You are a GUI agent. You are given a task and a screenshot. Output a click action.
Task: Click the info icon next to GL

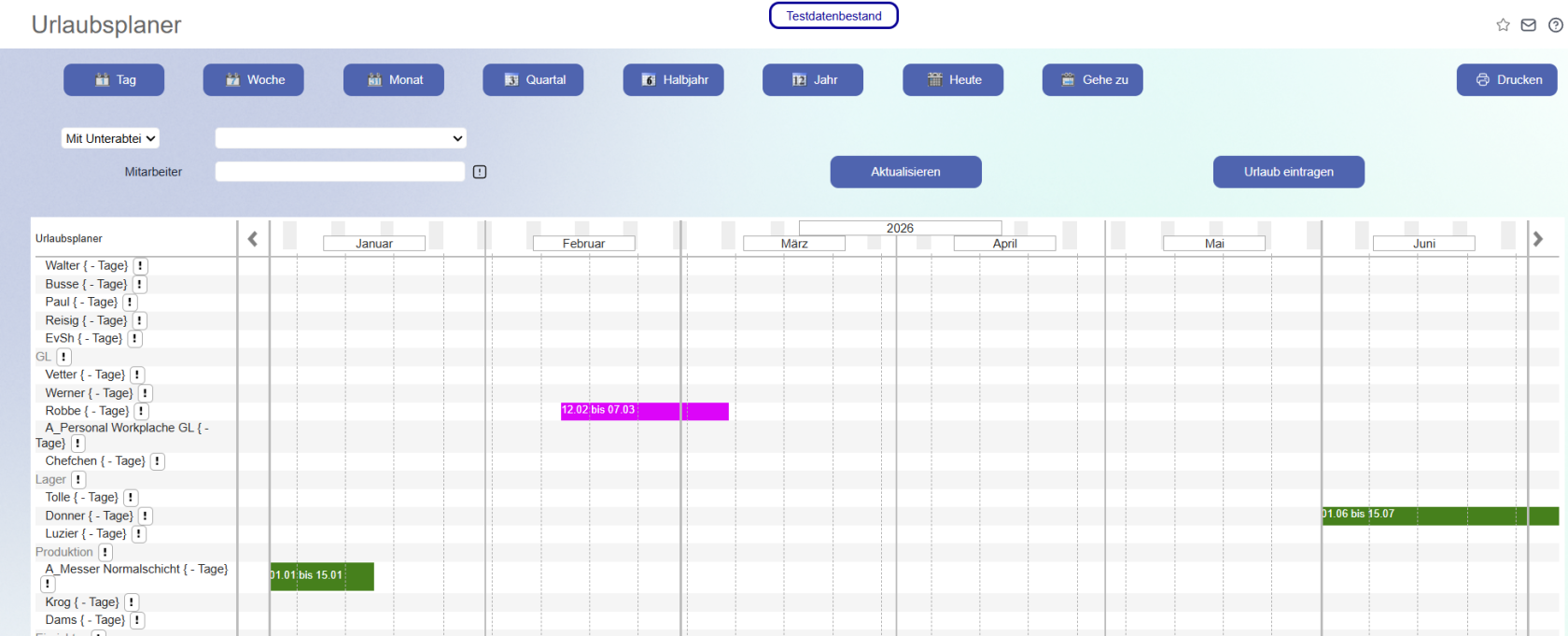click(63, 357)
